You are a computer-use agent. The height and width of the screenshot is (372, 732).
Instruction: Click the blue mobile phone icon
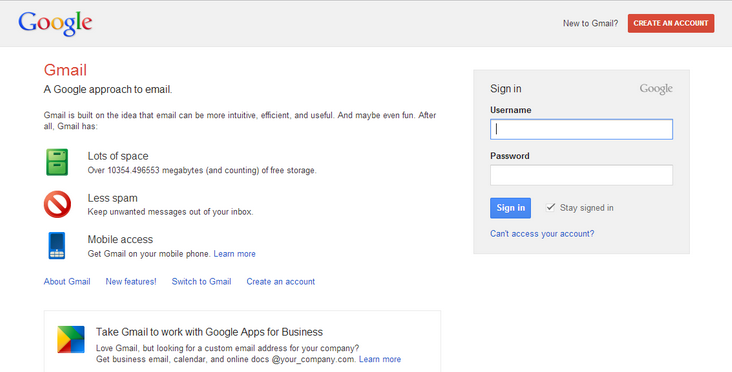(57, 246)
